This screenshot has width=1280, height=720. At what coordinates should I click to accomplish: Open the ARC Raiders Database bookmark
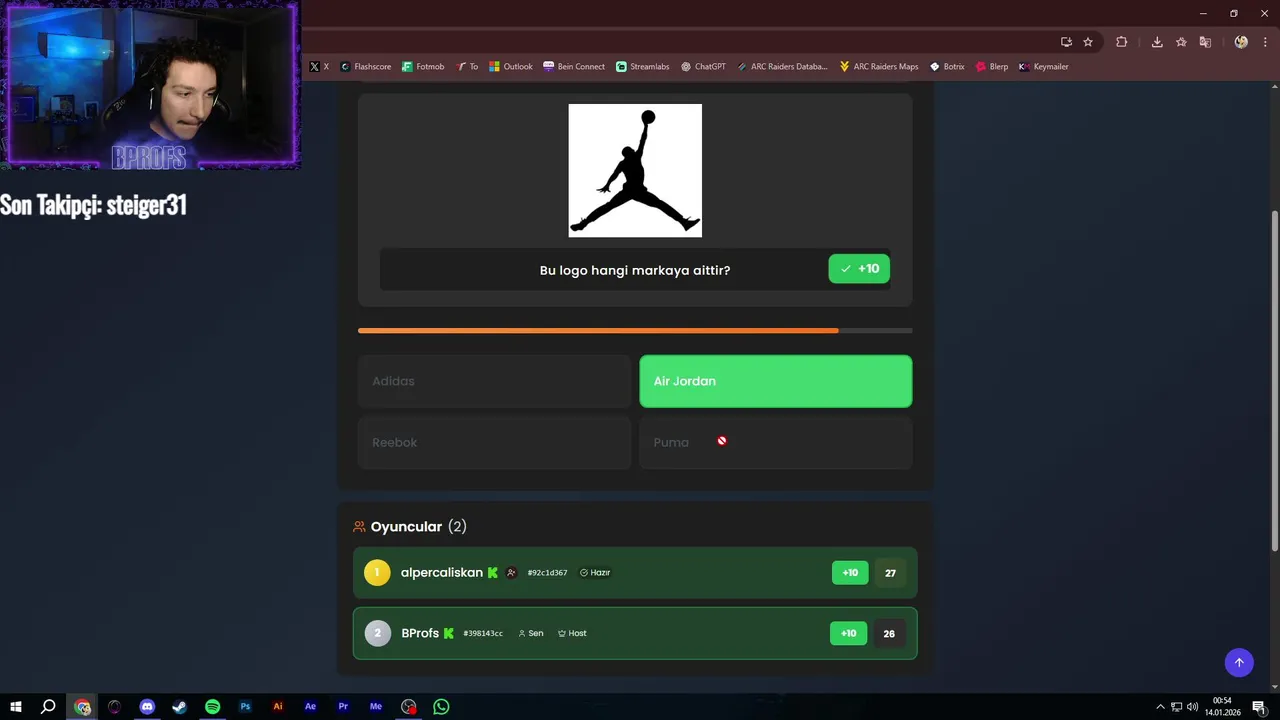click(x=782, y=67)
